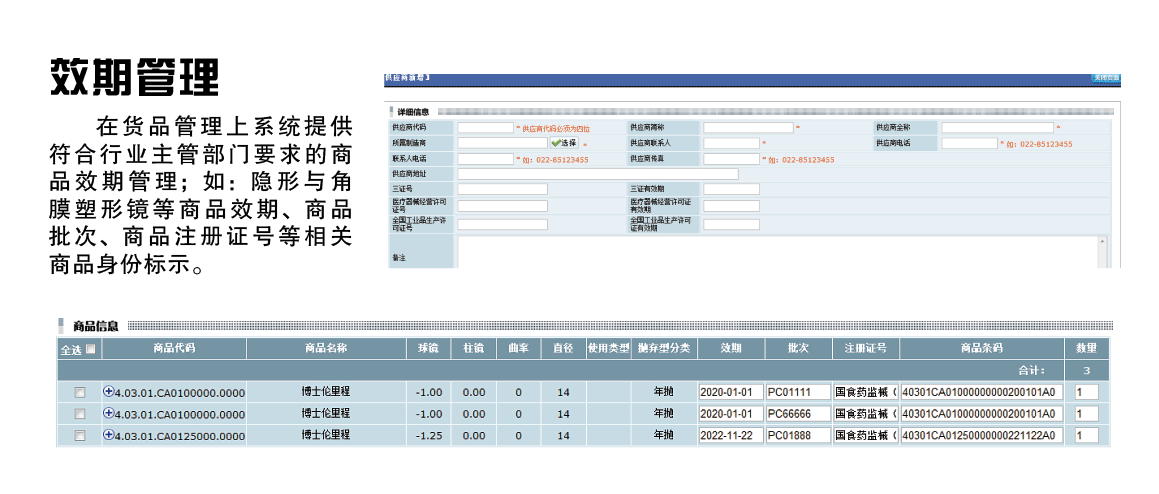The image size is (1159, 494).
Task: Expand product 4.03.01.CA0125000.0000 via its plus icon
Action: 108,434
